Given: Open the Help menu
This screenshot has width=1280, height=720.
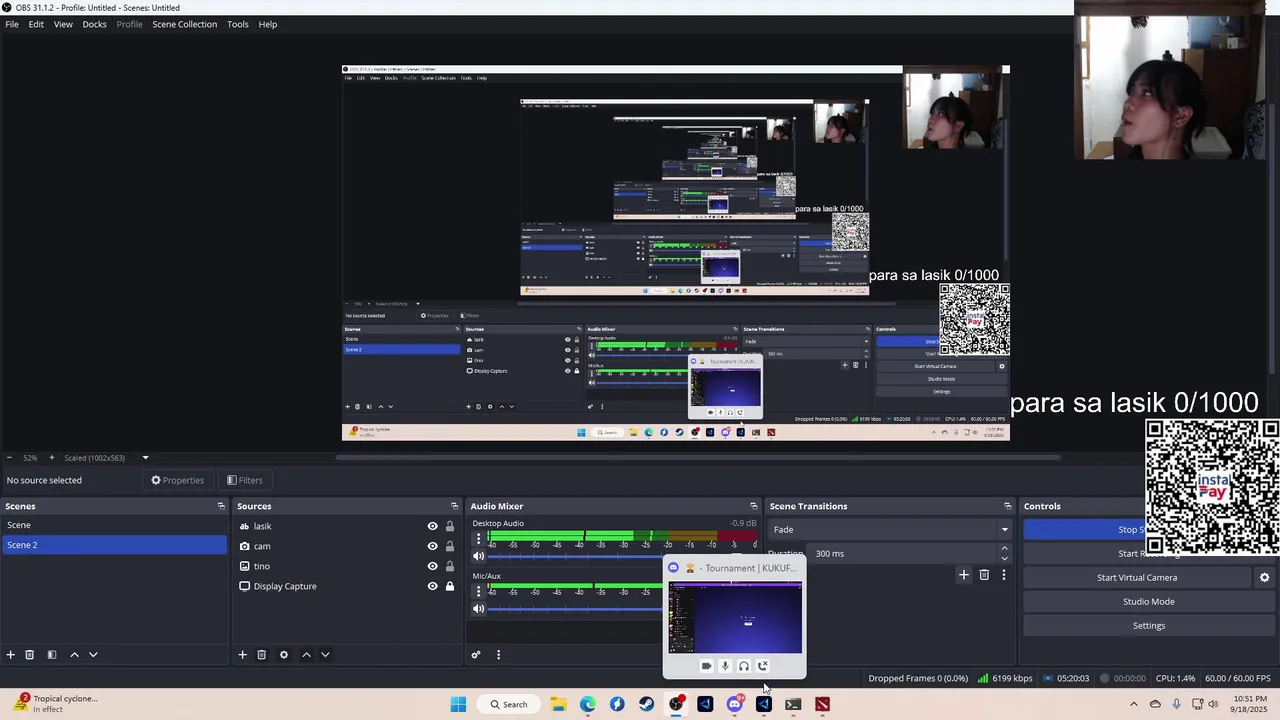Looking at the screenshot, I should point(268,24).
